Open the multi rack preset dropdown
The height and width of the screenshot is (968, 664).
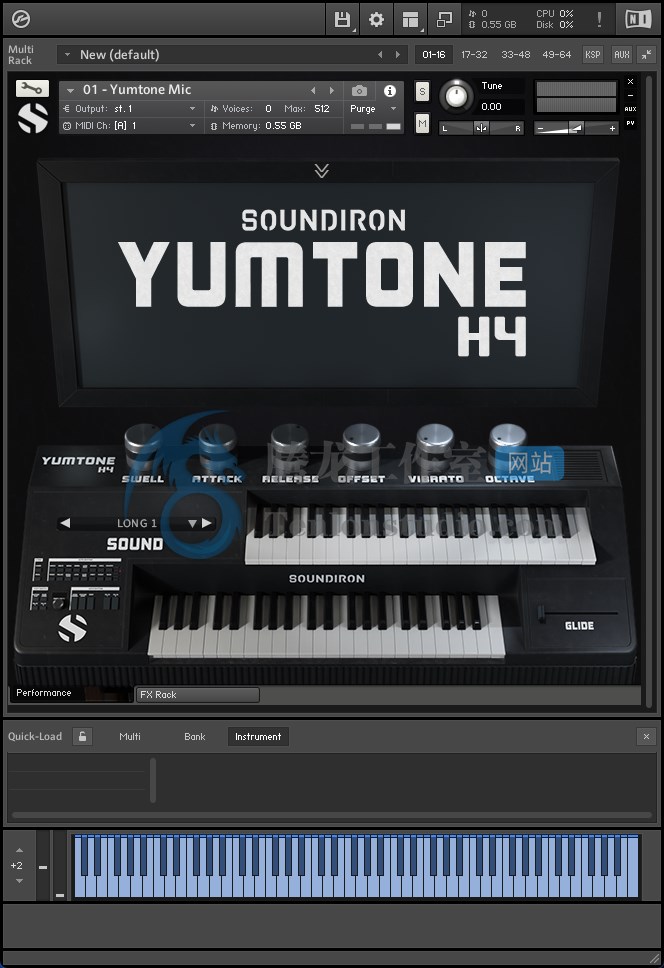67,54
